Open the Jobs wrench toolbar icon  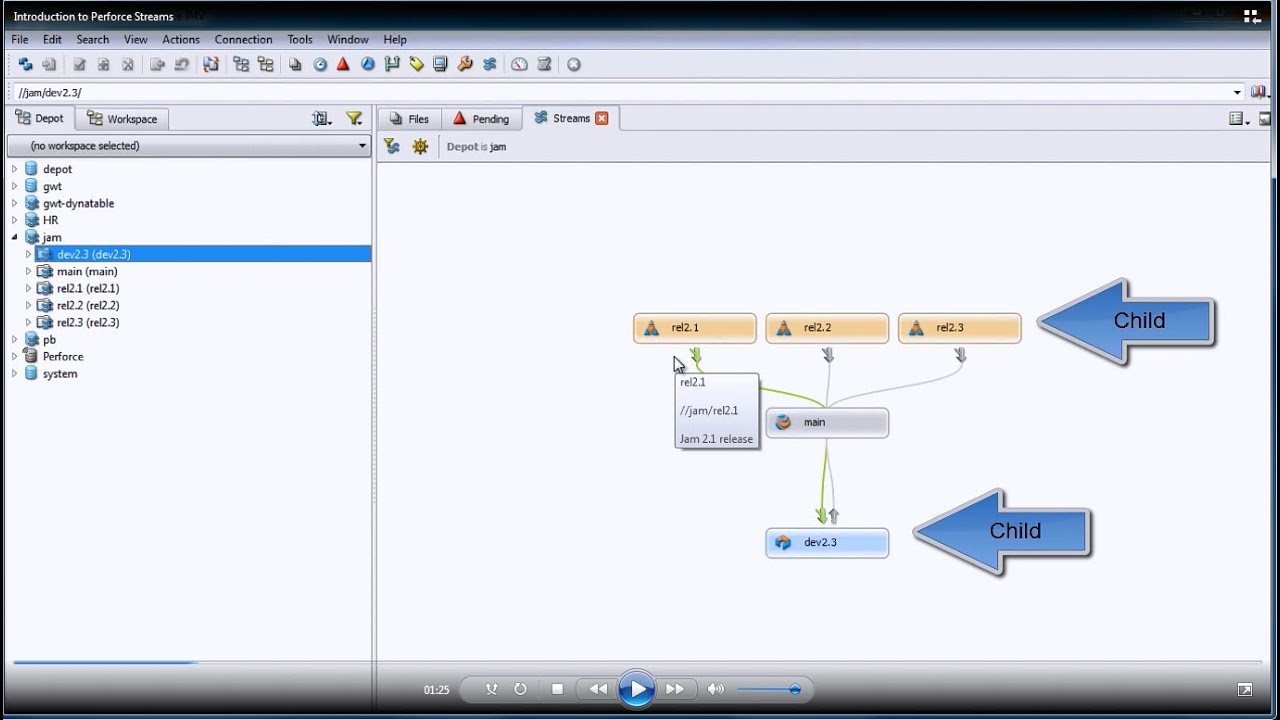[x=465, y=64]
